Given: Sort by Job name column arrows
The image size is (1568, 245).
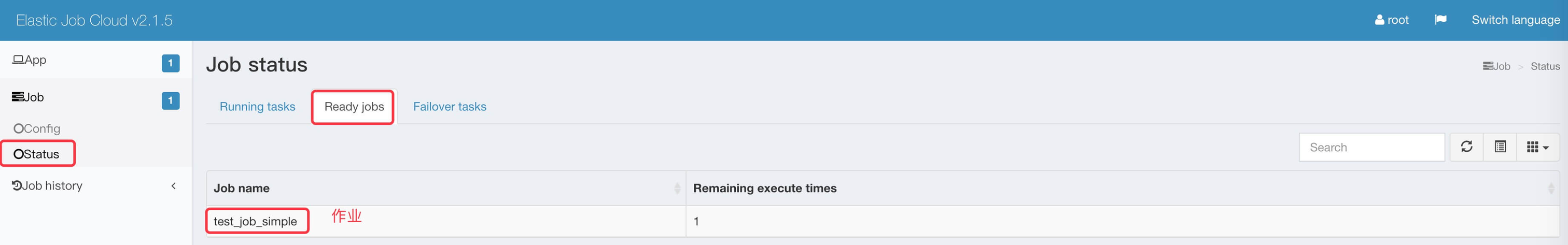Looking at the screenshot, I should pos(677,189).
